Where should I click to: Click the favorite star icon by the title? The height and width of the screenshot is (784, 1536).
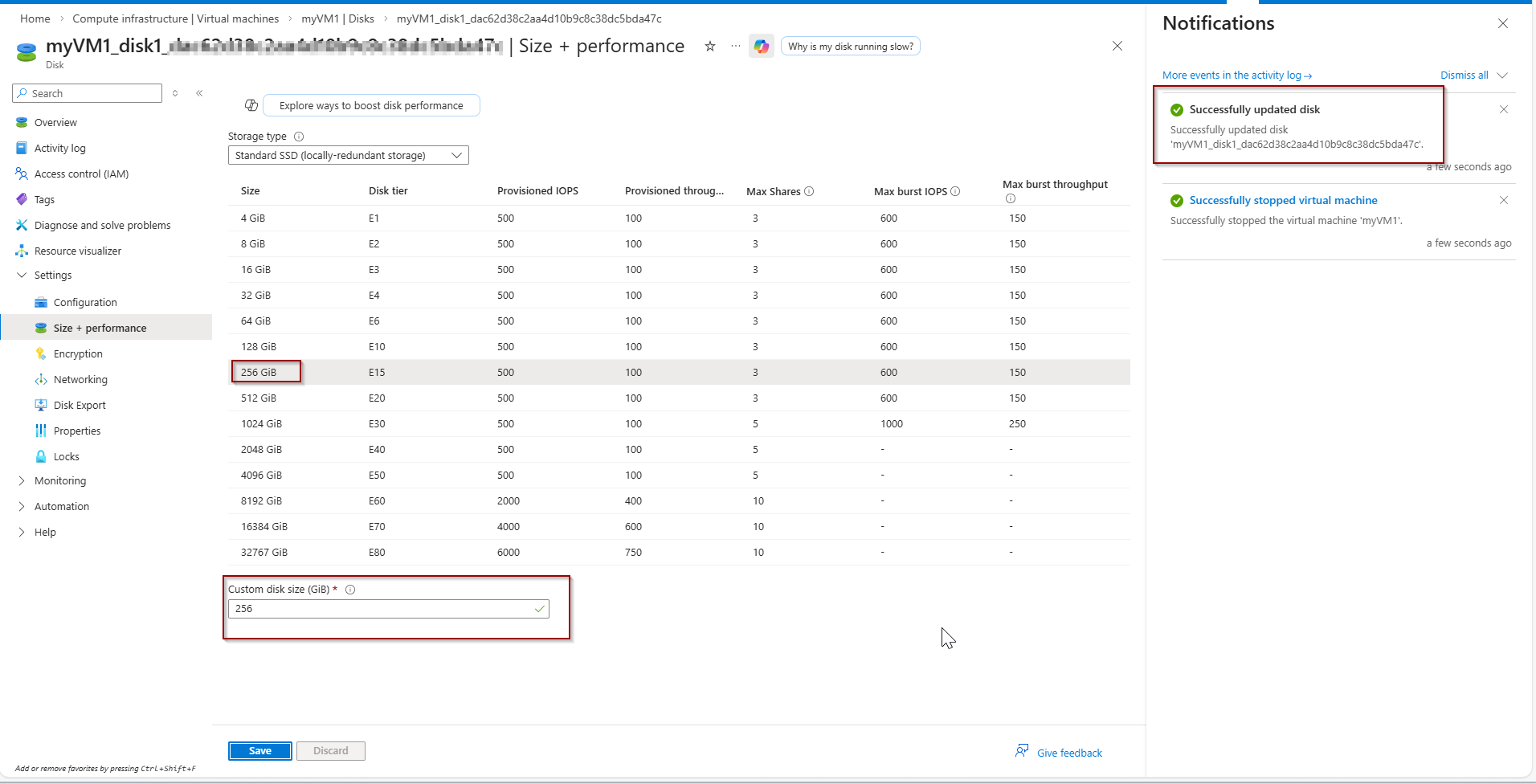coord(710,47)
